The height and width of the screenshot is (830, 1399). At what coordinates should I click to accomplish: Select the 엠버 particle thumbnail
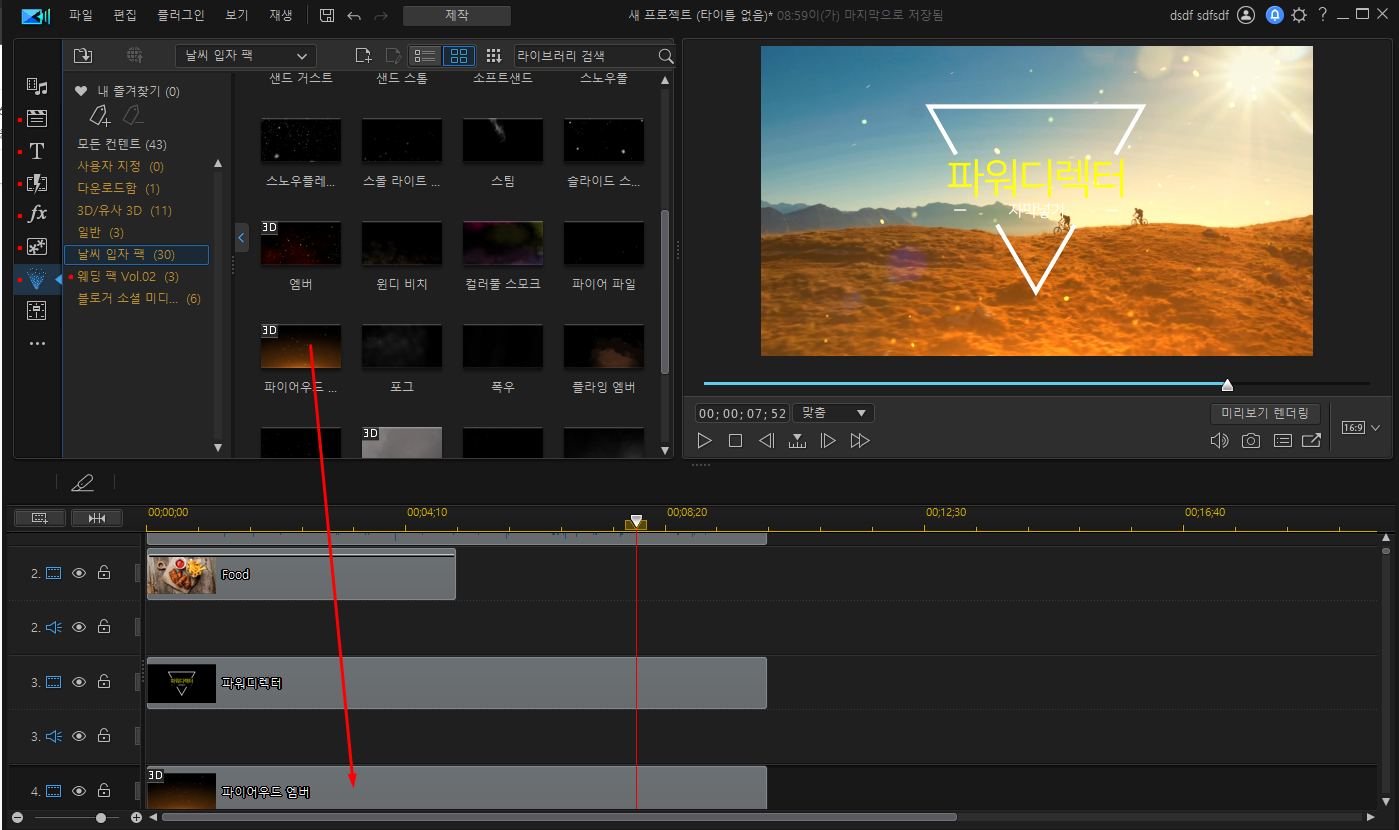tap(301, 243)
